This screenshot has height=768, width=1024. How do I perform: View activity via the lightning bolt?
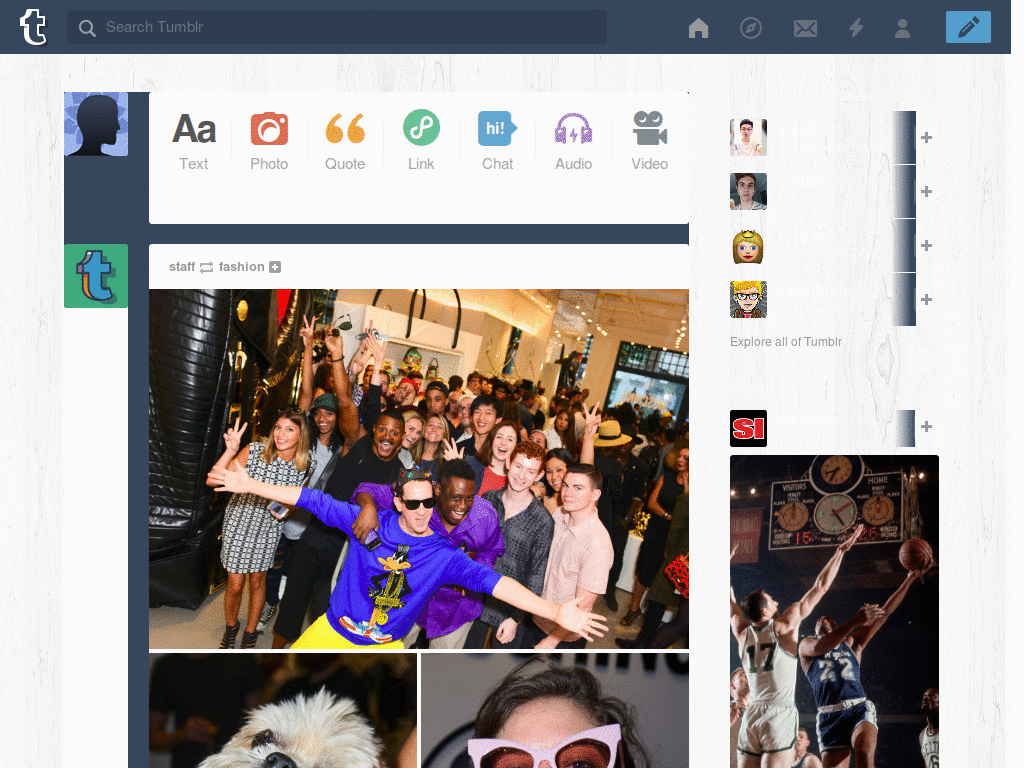pos(856,28)
